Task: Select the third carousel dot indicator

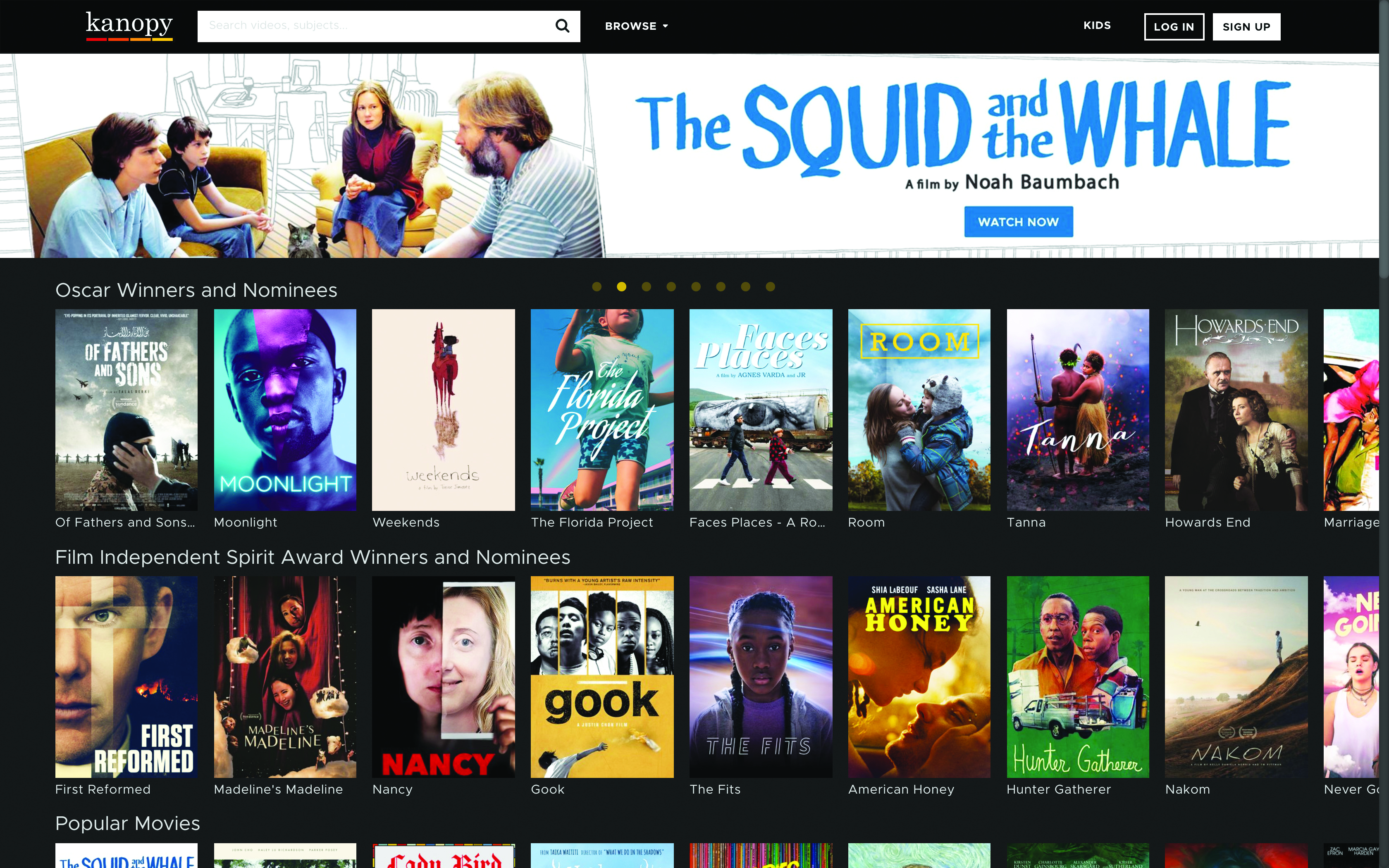Action: coord(646,286)
